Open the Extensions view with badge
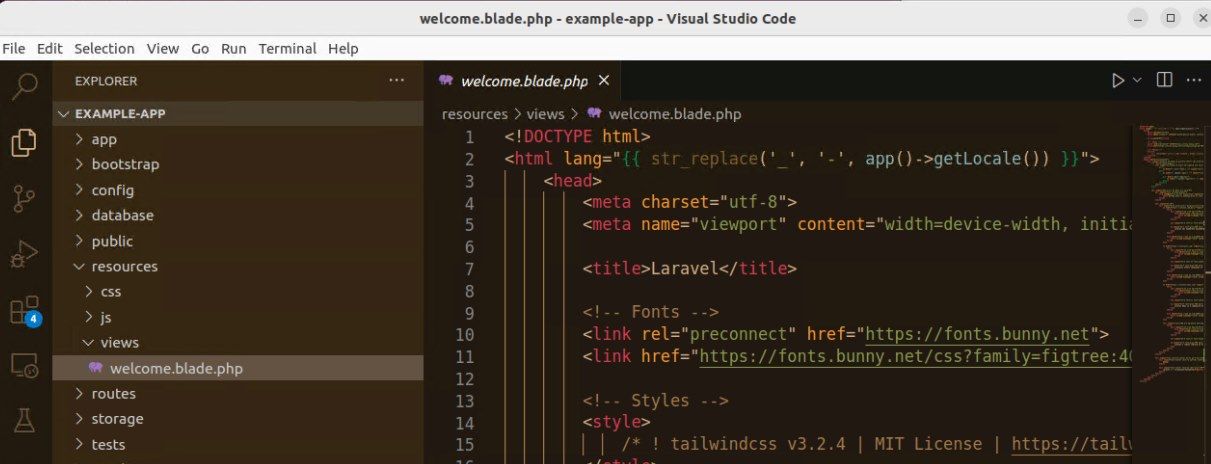 point(24,311)
